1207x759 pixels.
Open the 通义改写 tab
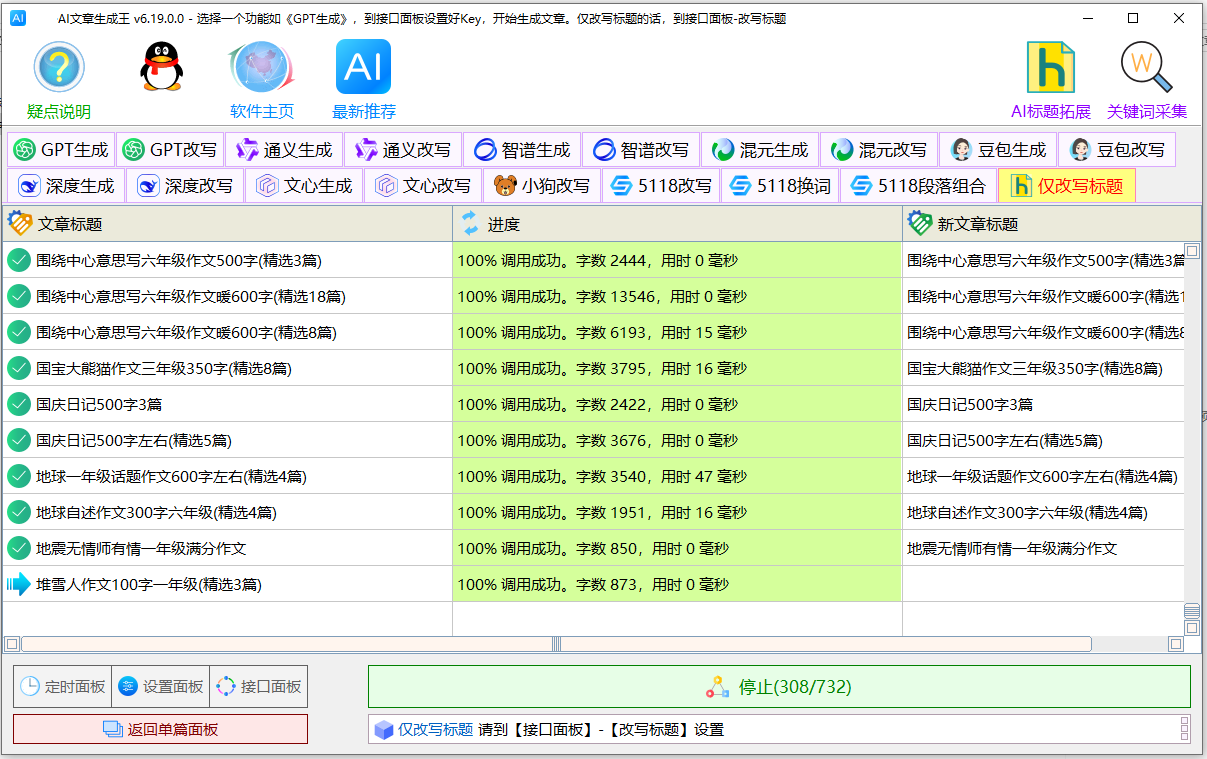click(403, 150)
